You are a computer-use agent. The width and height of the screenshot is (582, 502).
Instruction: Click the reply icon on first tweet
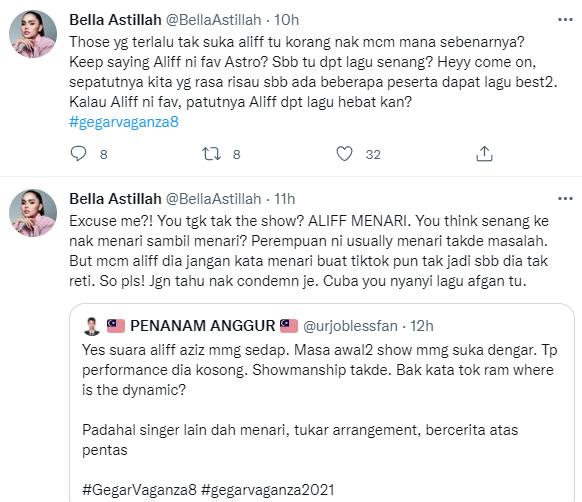click(78, 154)
